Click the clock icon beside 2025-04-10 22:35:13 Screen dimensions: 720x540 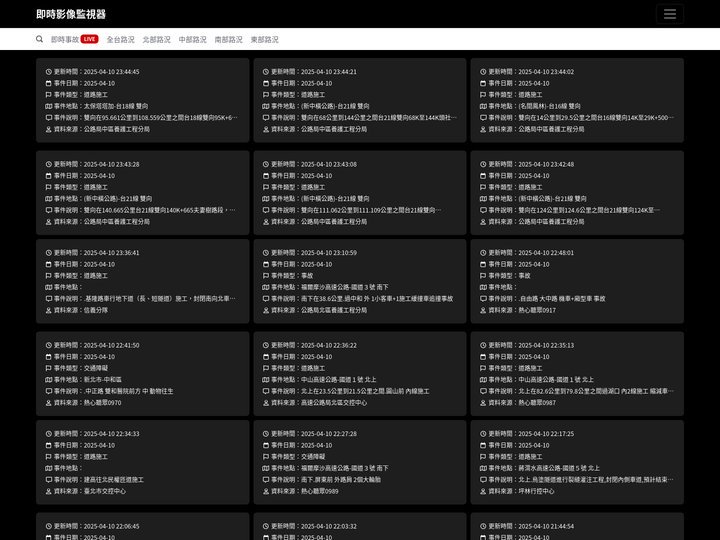click(x=483, y=345)
